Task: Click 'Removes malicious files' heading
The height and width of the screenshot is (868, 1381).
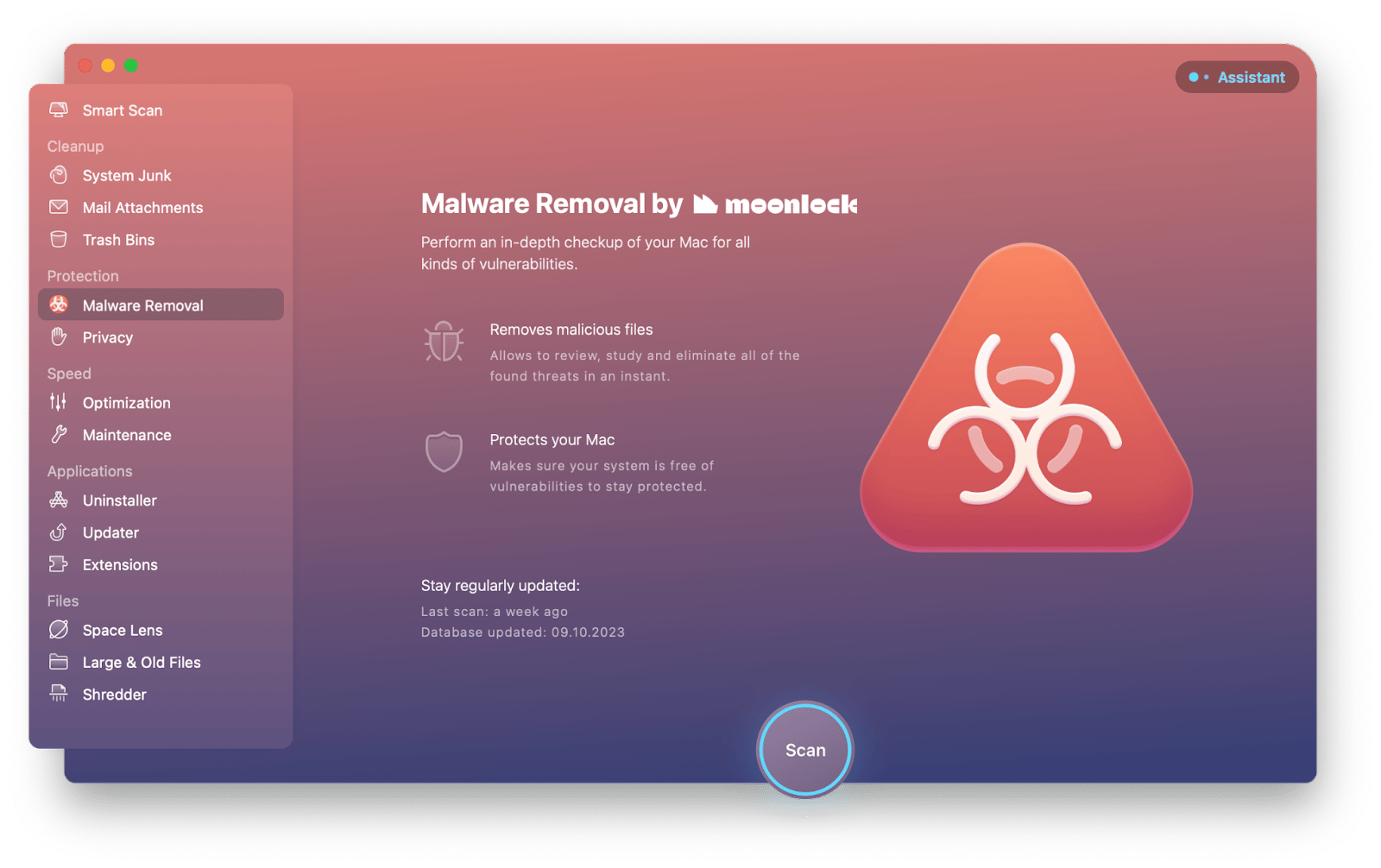Action: (x=571, y=330)
